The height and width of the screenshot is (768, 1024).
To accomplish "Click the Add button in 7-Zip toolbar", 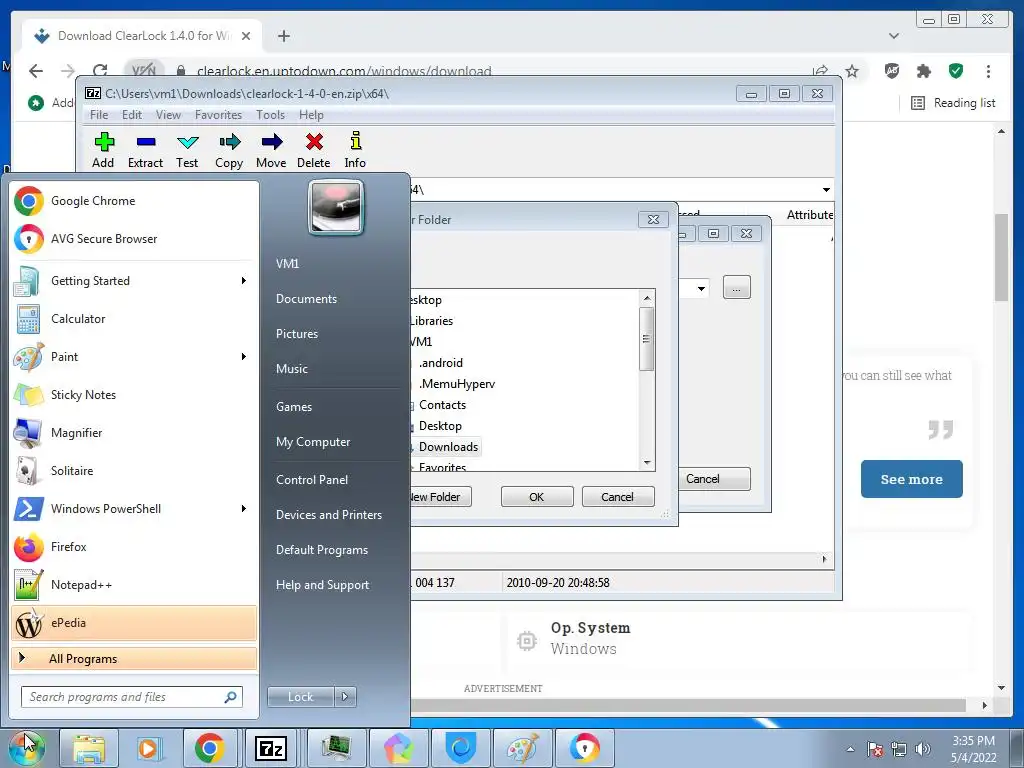I will click(103, 150).
